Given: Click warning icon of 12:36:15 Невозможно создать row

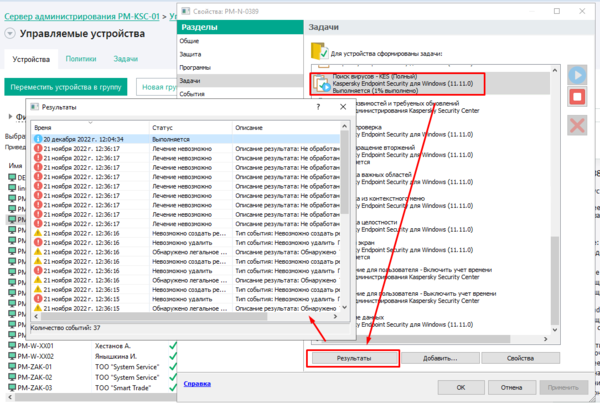Looking at the screenshot, I should pos(38,289).
